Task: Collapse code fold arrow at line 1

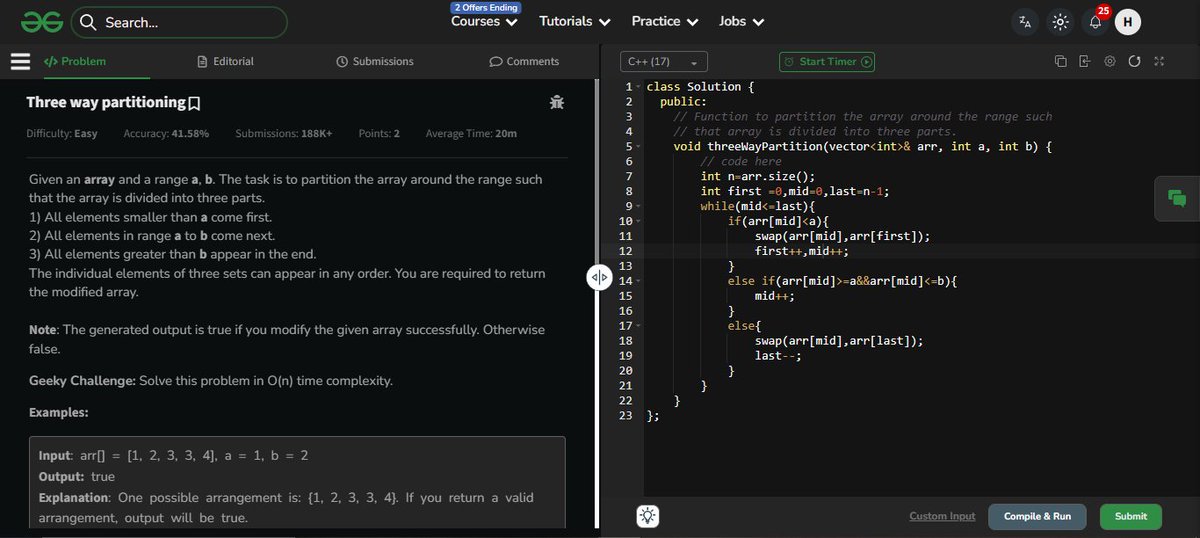Action: pos(638,87)
